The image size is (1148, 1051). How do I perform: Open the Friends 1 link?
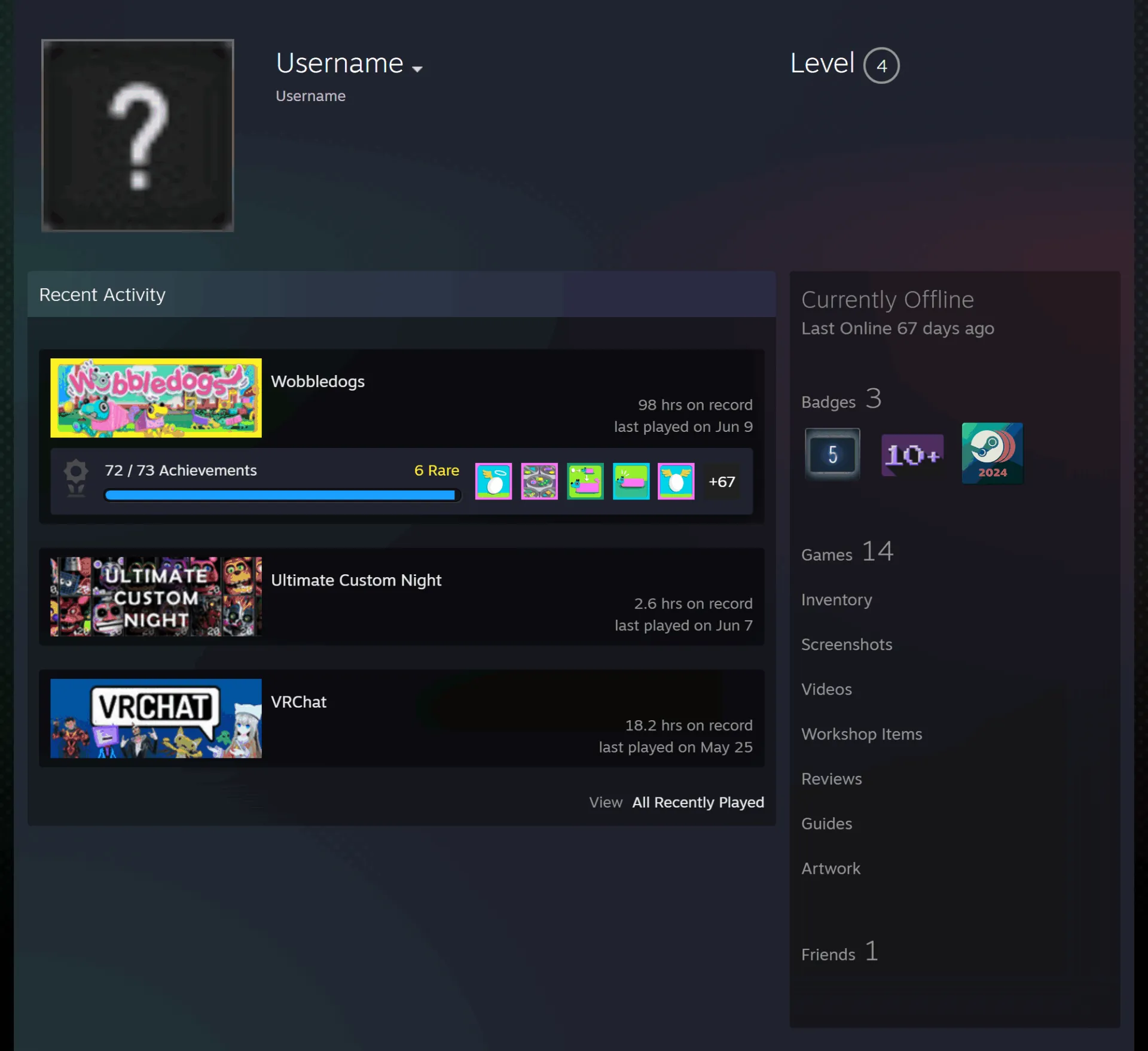(839, 952)
